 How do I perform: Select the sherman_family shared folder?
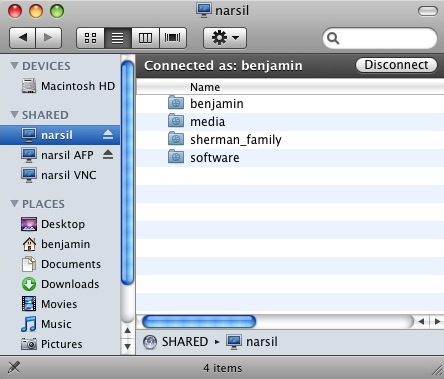pos(290,140)
